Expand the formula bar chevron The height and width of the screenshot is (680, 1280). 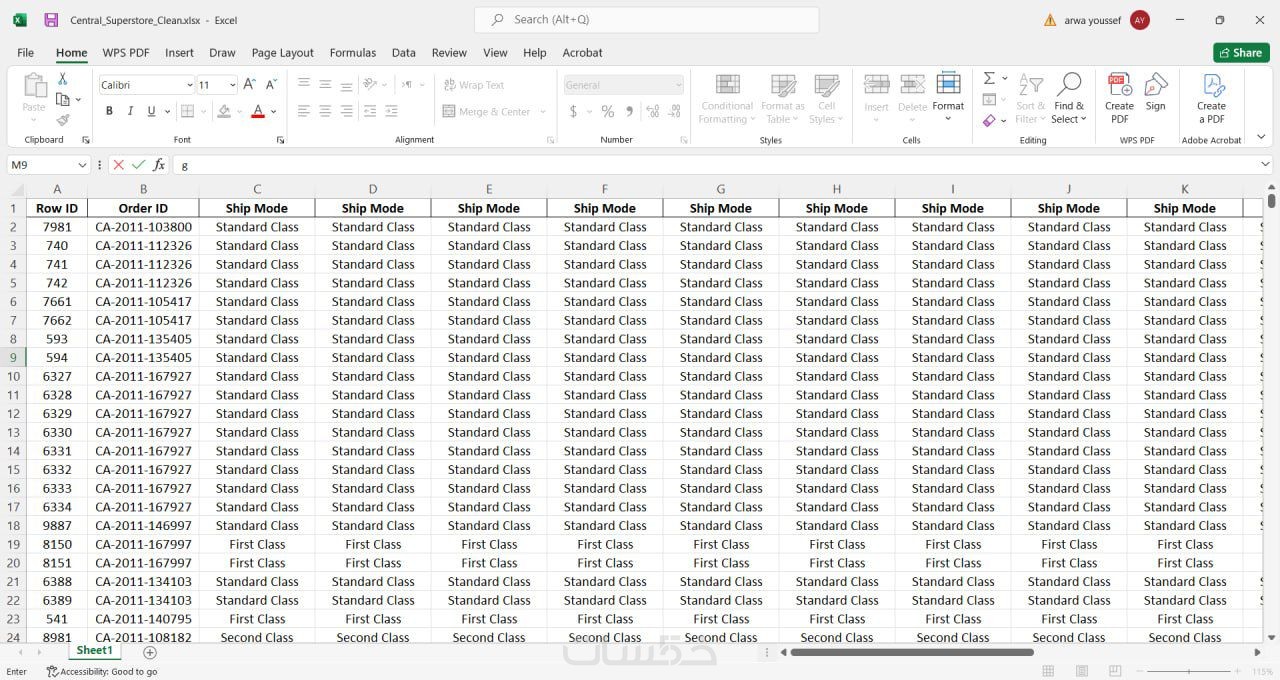[1265, 165]
